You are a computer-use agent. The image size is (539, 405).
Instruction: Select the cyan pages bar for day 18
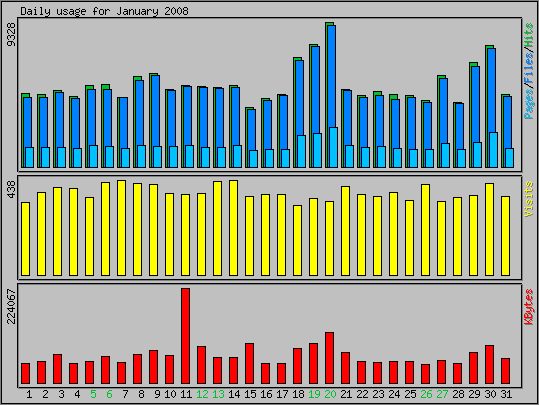pos(301,152)
